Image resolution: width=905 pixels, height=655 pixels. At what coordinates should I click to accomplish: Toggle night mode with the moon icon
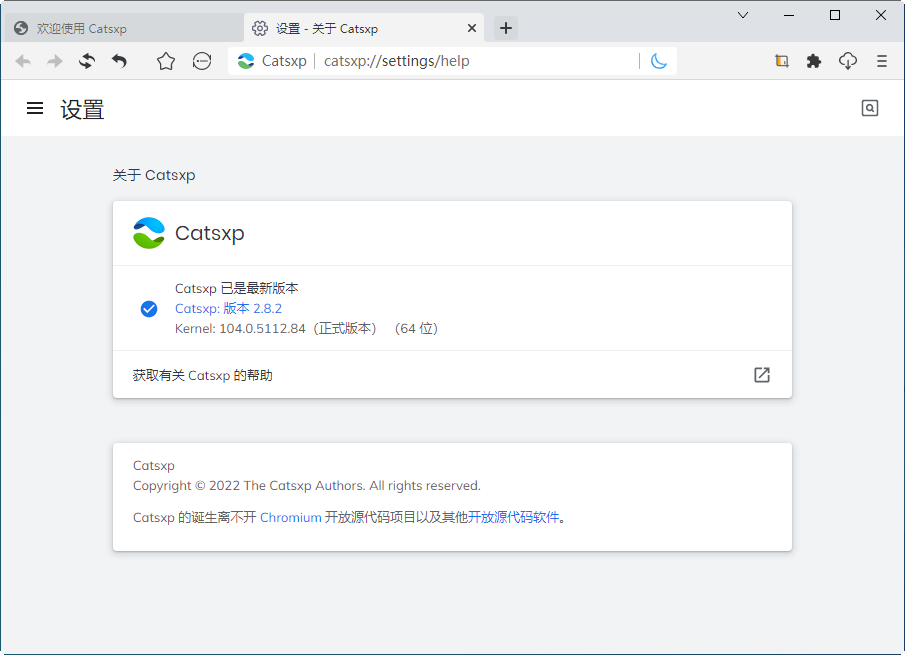coord(659,61)
